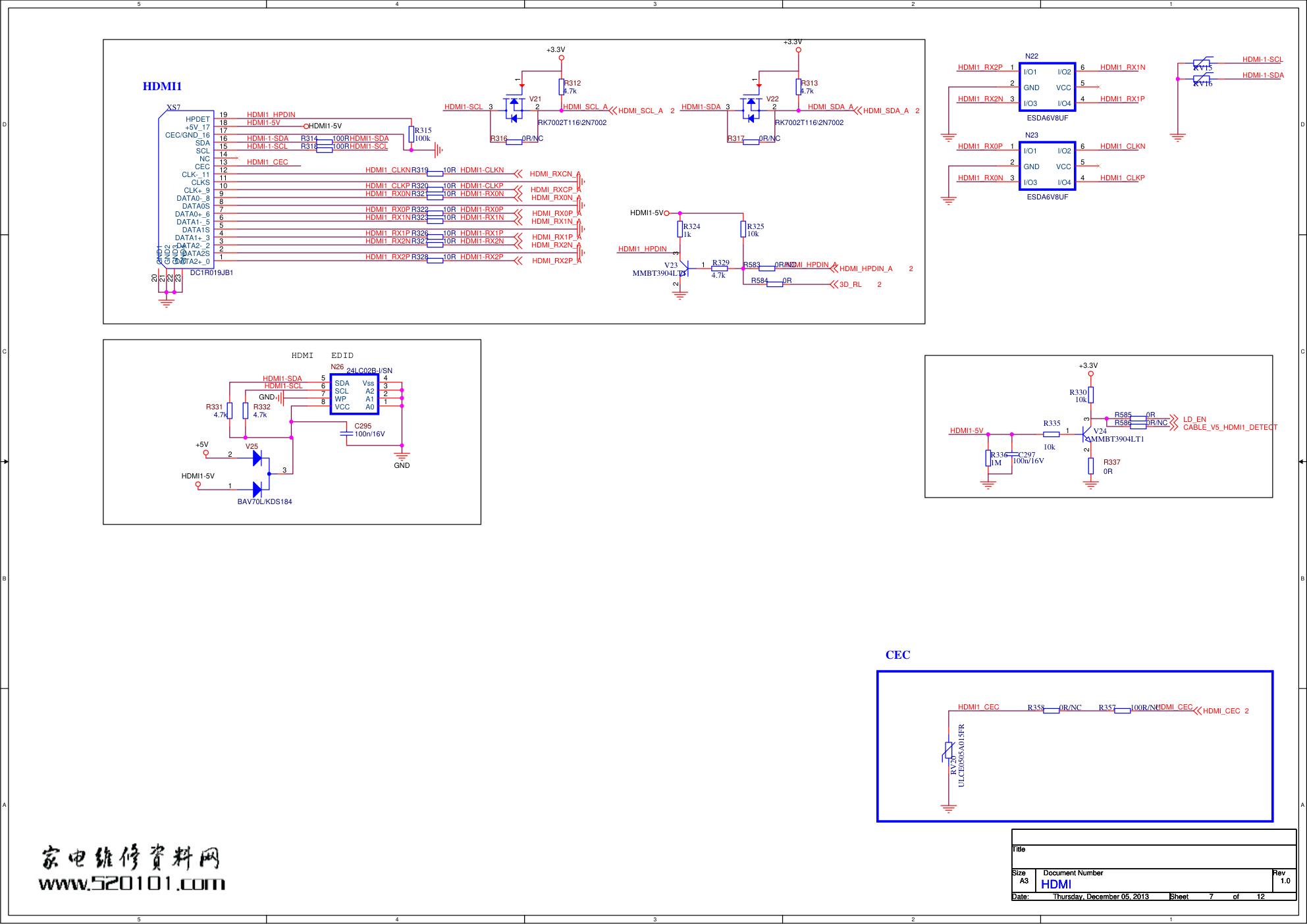Click the RV16 varistor symbol

pyautogui.click(x=1202, y=79)
